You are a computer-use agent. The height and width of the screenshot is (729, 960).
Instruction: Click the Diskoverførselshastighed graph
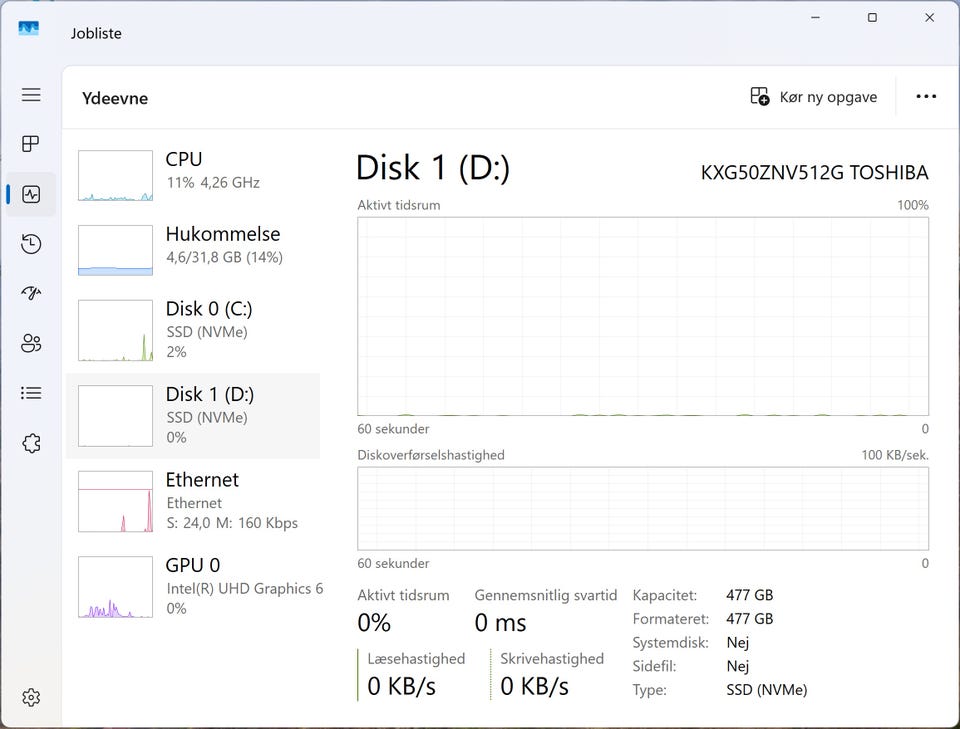tap(642, 508)
